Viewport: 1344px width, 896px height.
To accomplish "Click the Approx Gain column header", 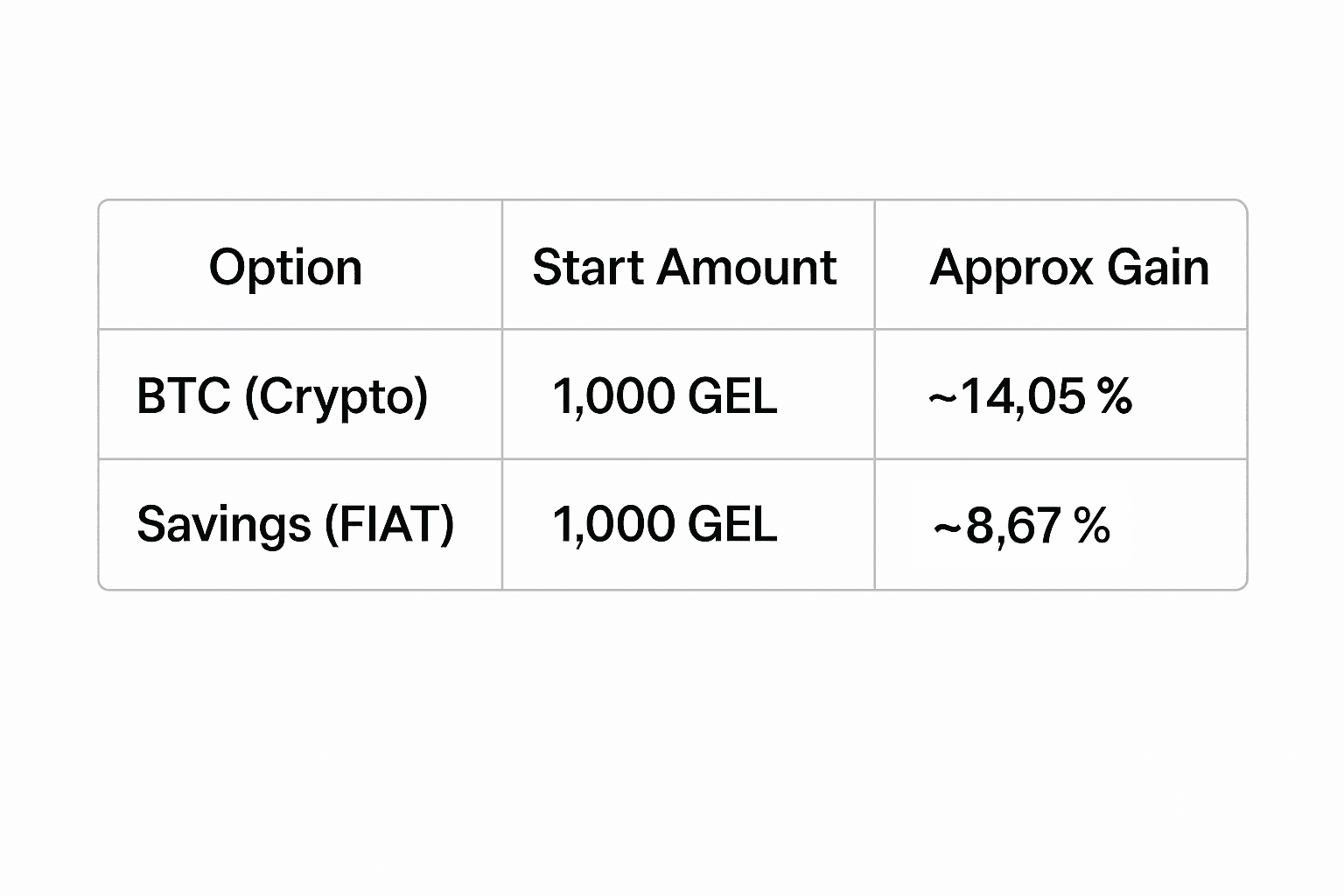I will coord(1069,267).
